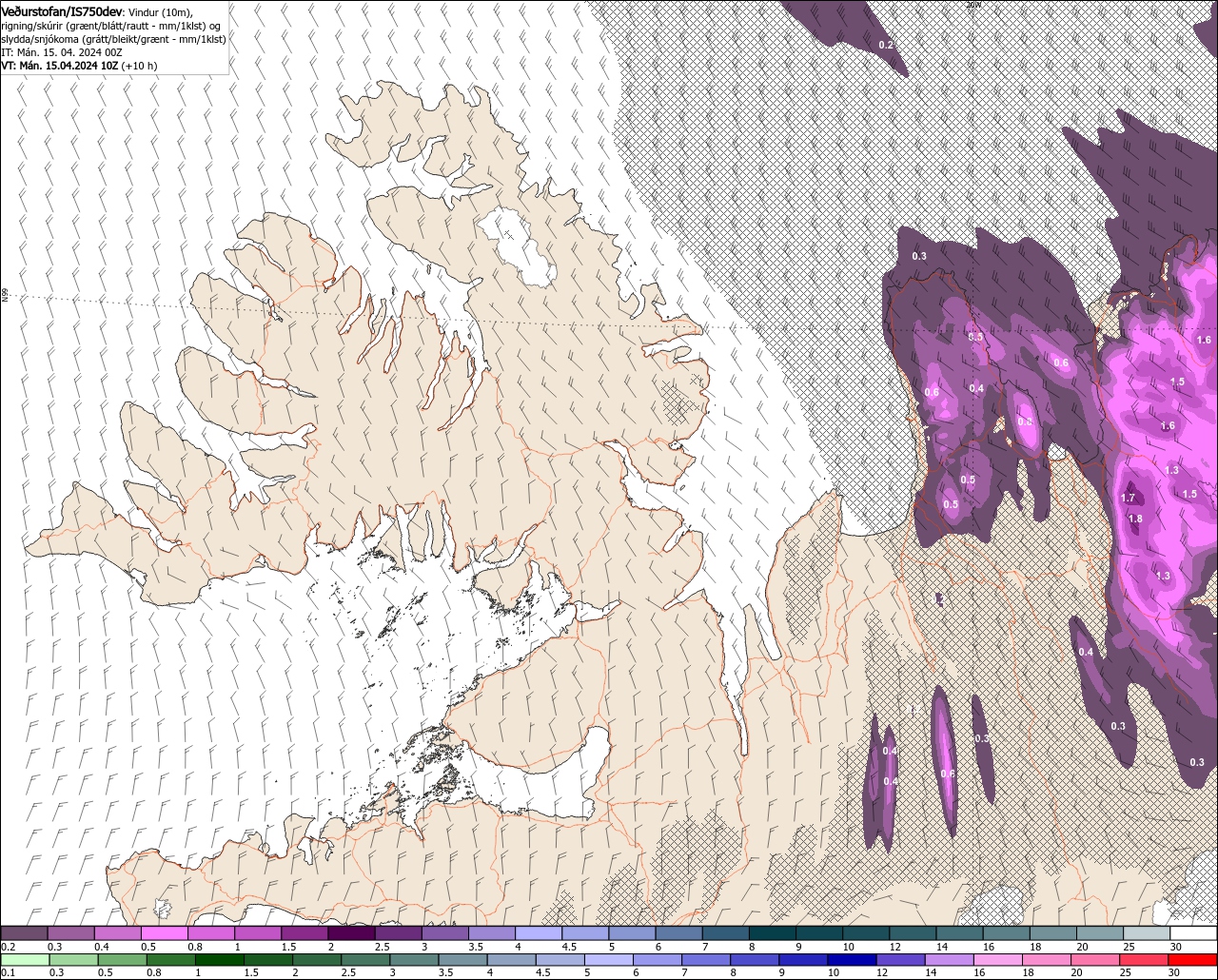Click the 1.8 precipitation value on the map

[1135, 519]
